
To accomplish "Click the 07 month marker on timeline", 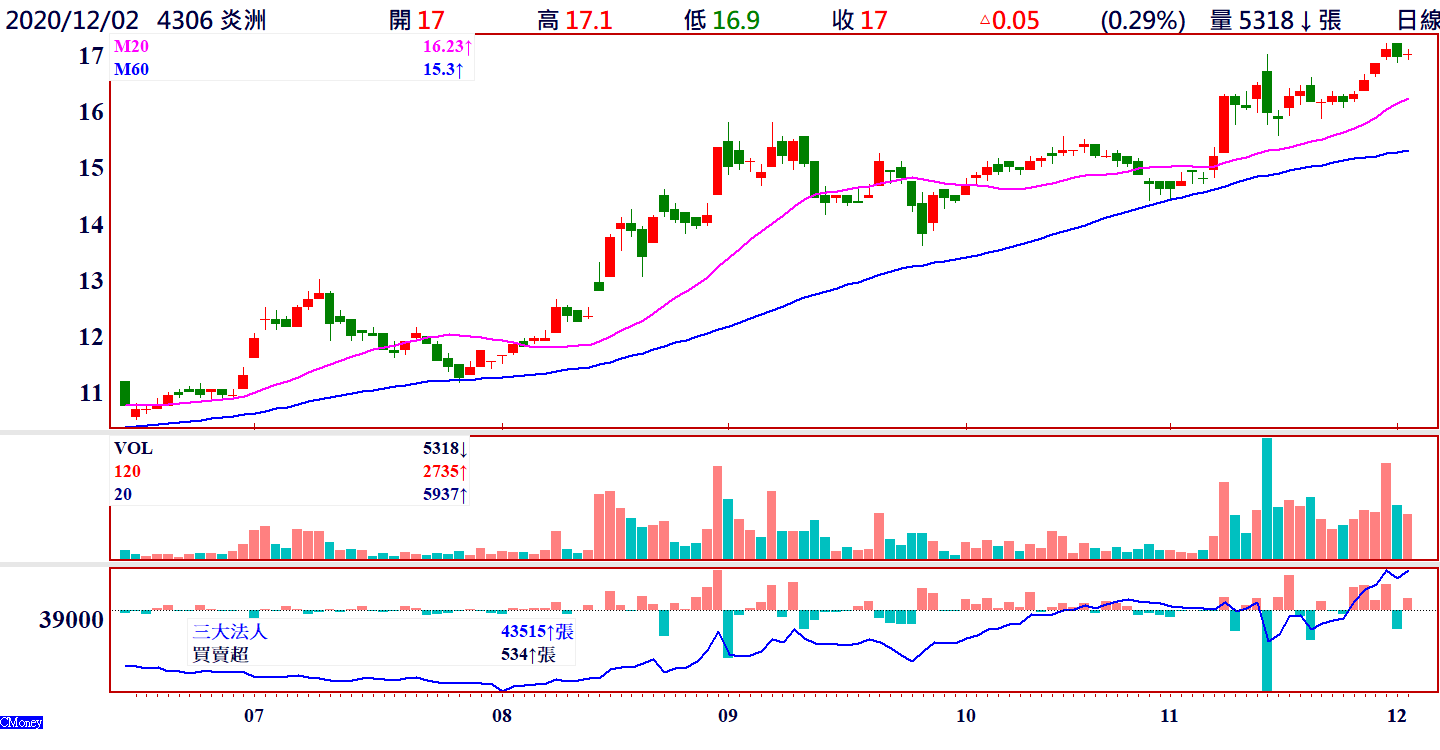I will pos(254,716).
